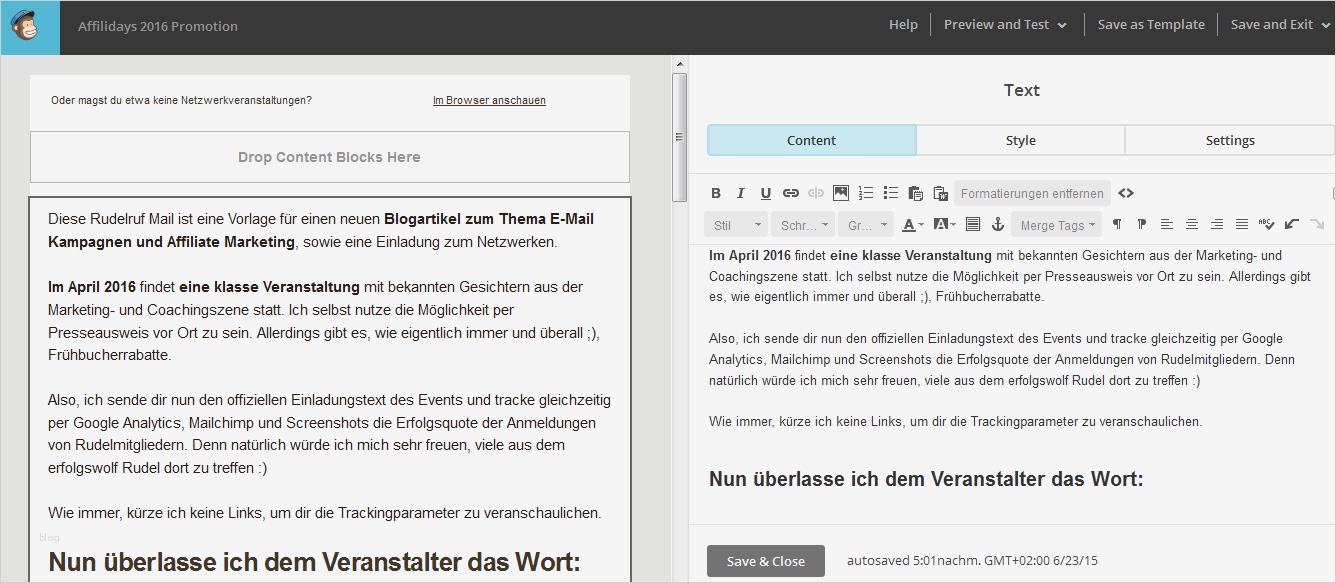Insert a numbered list
The image size is (1336, 583).
pos(866,193)
